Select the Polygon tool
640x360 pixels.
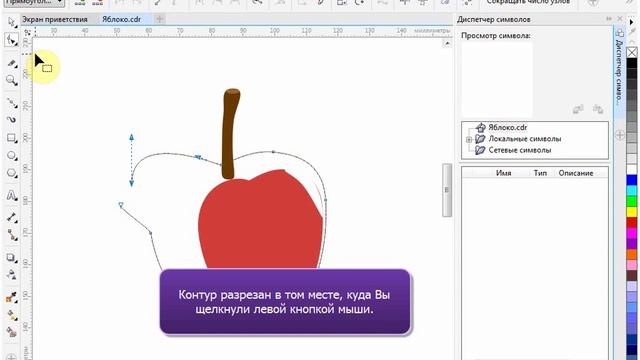(x=11, y=173)
